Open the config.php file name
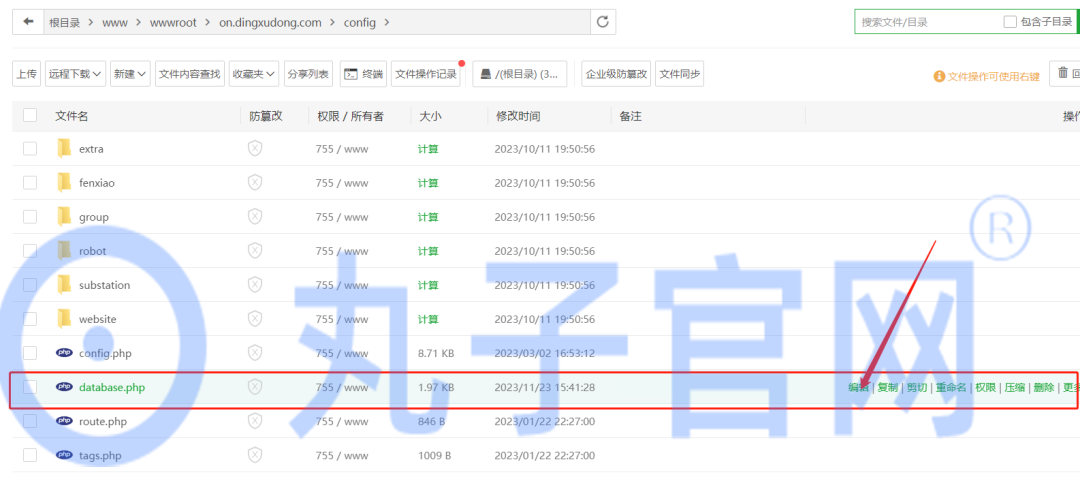This screenshot has width=1080, height=494. click(x=105, y=353)
